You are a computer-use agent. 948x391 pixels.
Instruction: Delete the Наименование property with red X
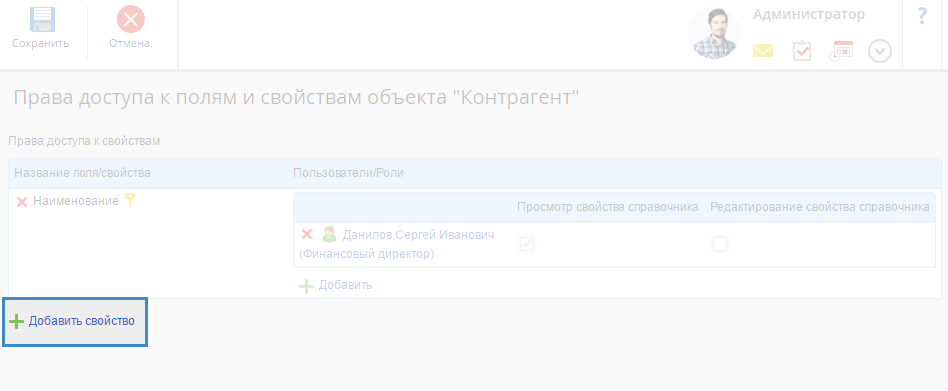(22, 202)
